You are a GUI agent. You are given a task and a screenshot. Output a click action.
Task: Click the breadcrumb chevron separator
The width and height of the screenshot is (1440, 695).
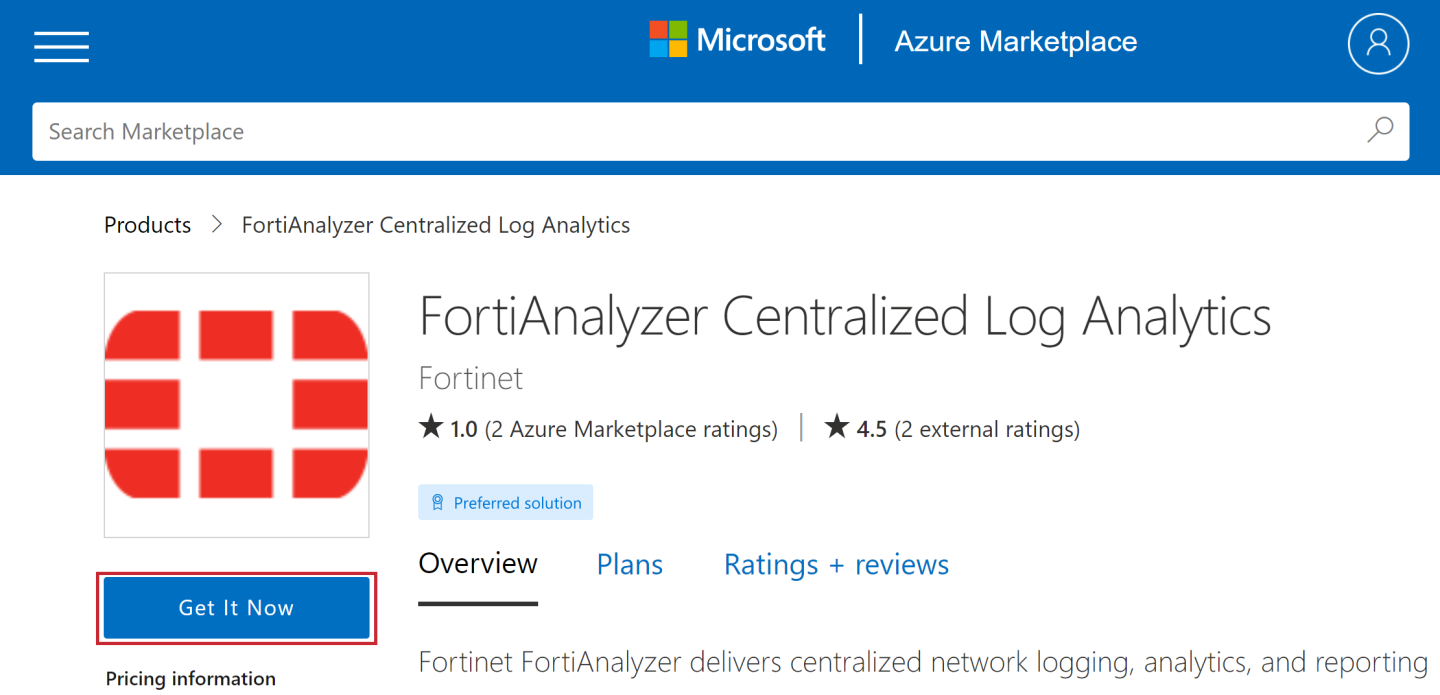[x=216, y=225]
